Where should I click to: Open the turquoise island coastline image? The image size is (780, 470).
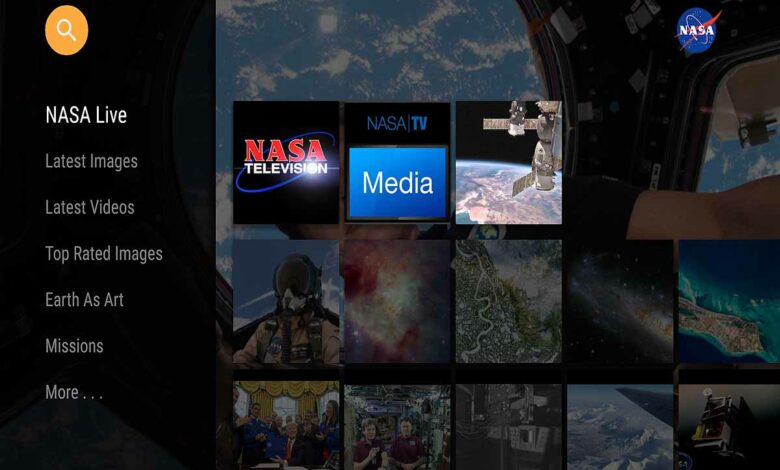tap(729, 301)
